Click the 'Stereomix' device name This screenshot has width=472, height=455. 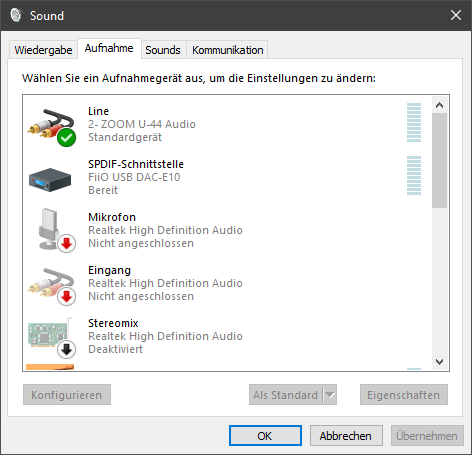click(113, 323)
